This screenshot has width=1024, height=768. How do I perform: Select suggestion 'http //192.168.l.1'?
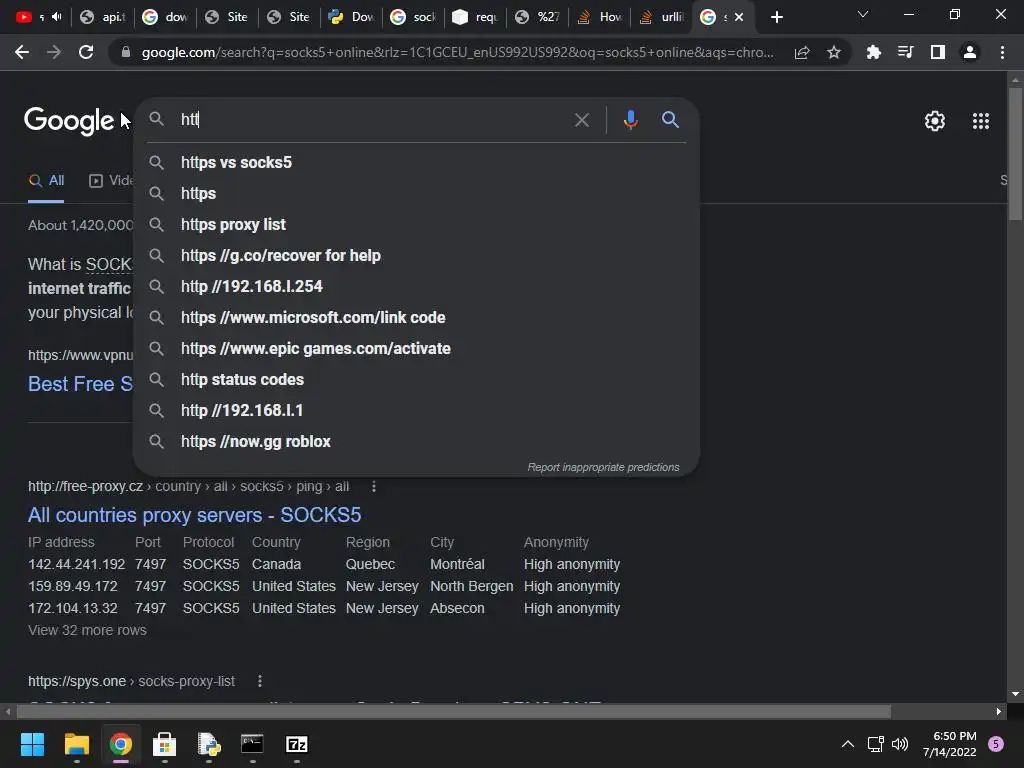pos(417,411)
